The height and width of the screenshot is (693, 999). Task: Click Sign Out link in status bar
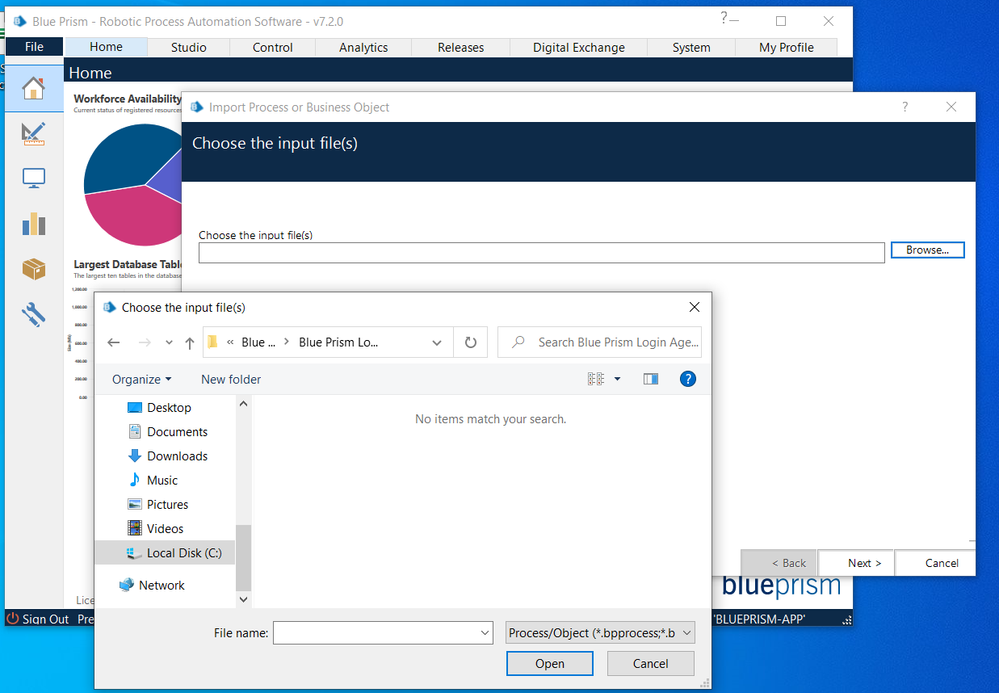[x=45, y=618]
